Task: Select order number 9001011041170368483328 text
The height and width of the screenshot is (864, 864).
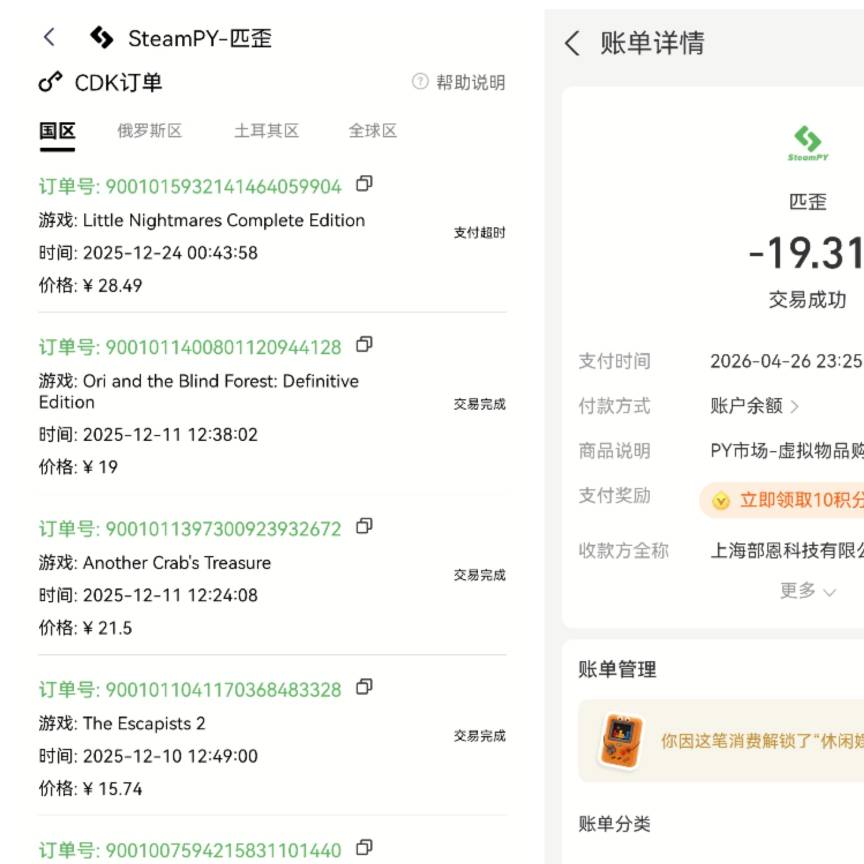Action: point(223,690)
